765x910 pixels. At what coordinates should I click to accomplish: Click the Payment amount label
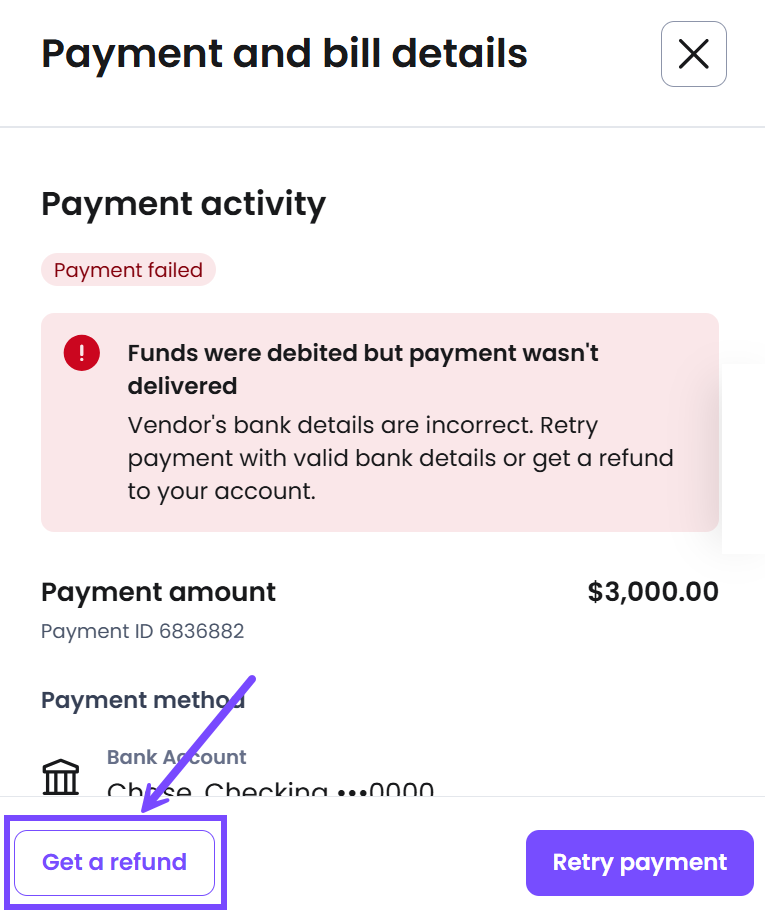[x=158, y=592]
